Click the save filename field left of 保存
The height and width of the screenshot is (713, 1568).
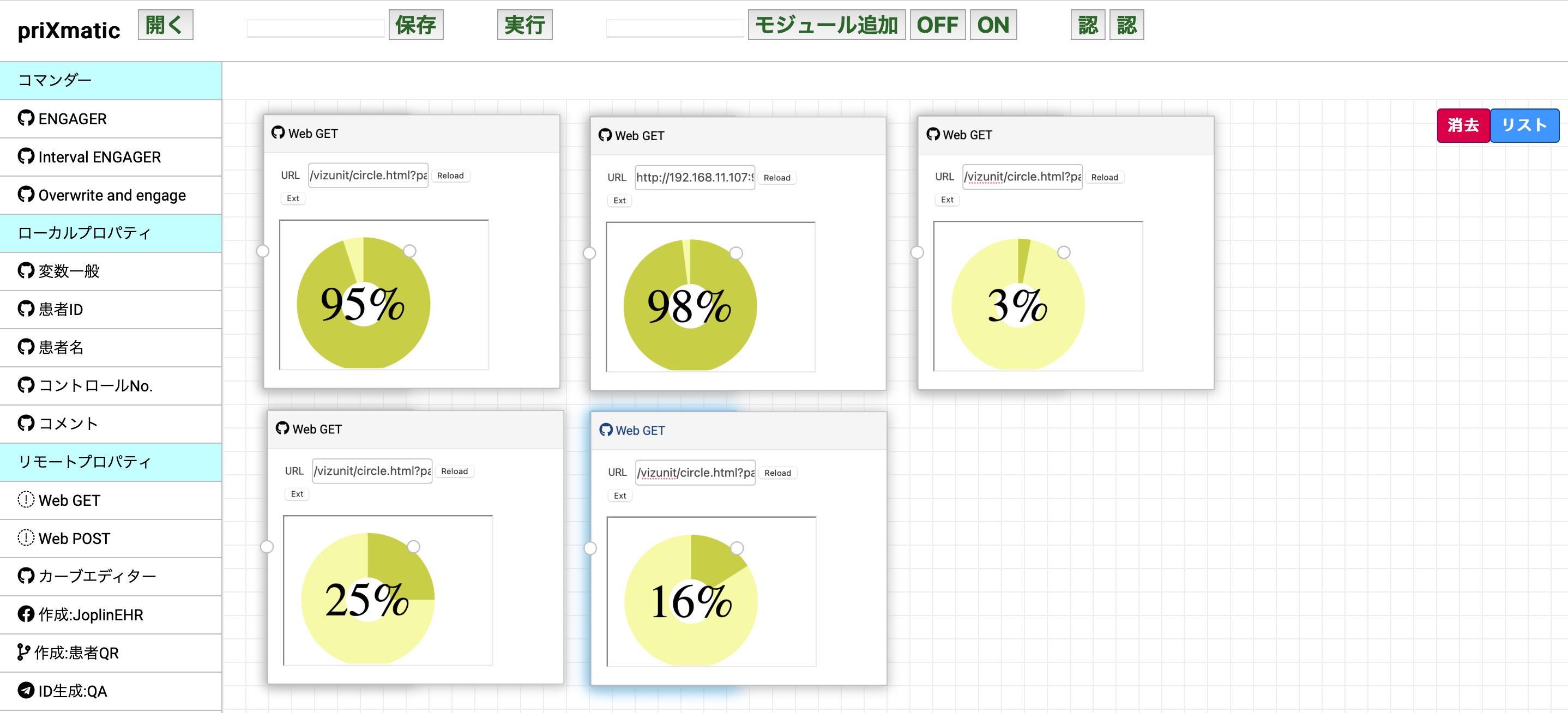point(315,28)
